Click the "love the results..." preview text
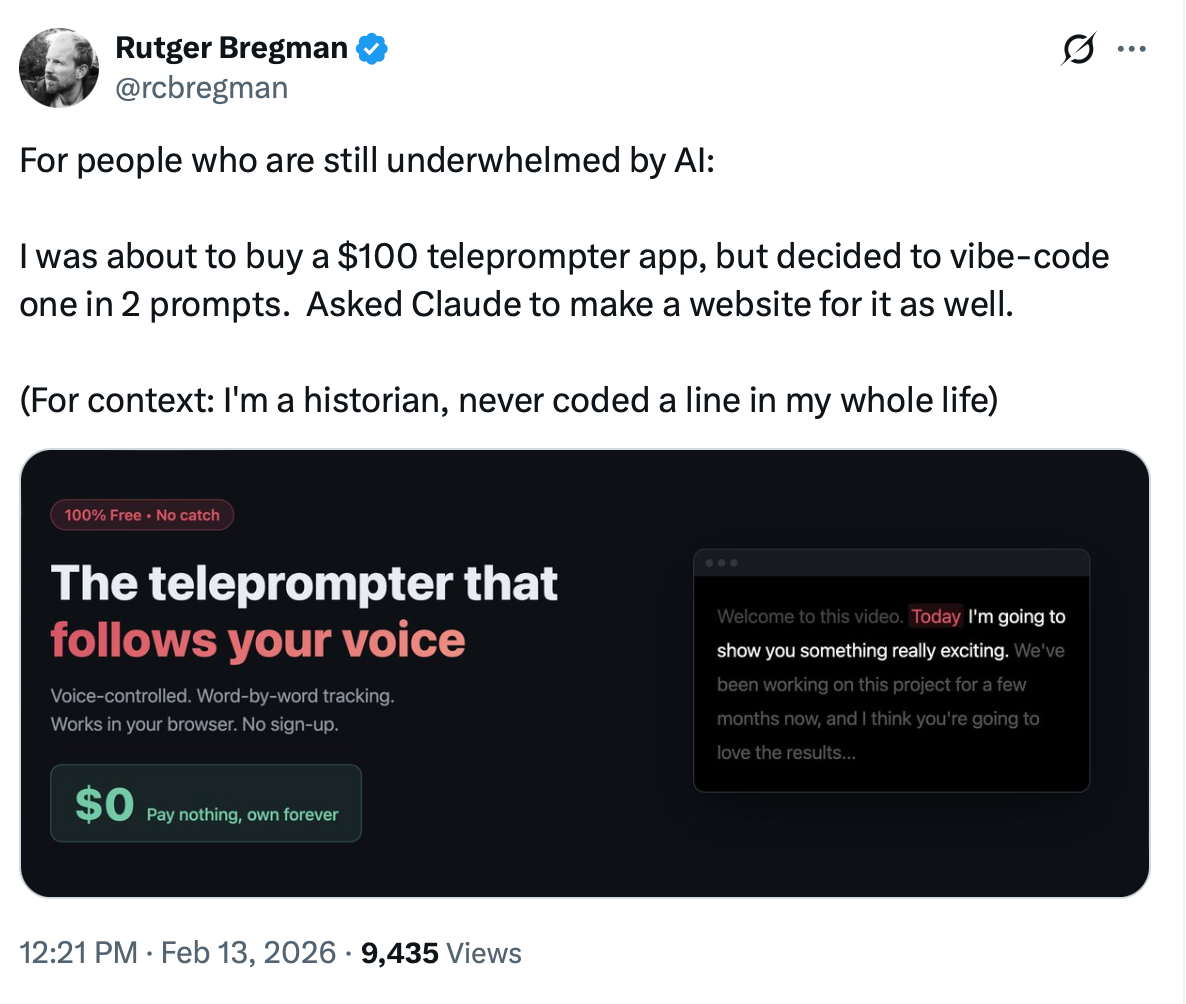Viewport: 1186px width, 1004px height. click(786, 752)
